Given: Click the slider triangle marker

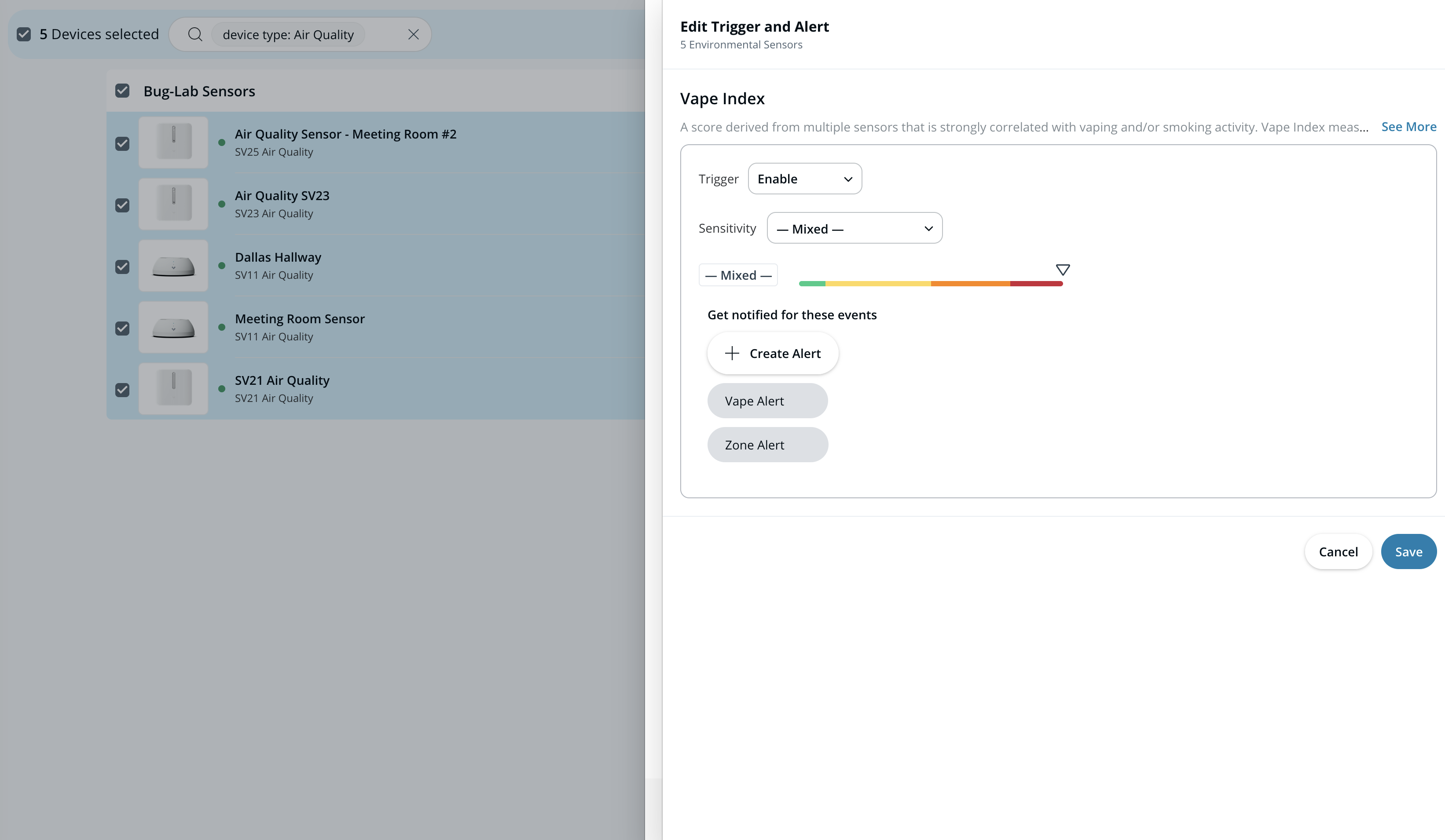Looking at the screenshot, I should (1063, 270).
